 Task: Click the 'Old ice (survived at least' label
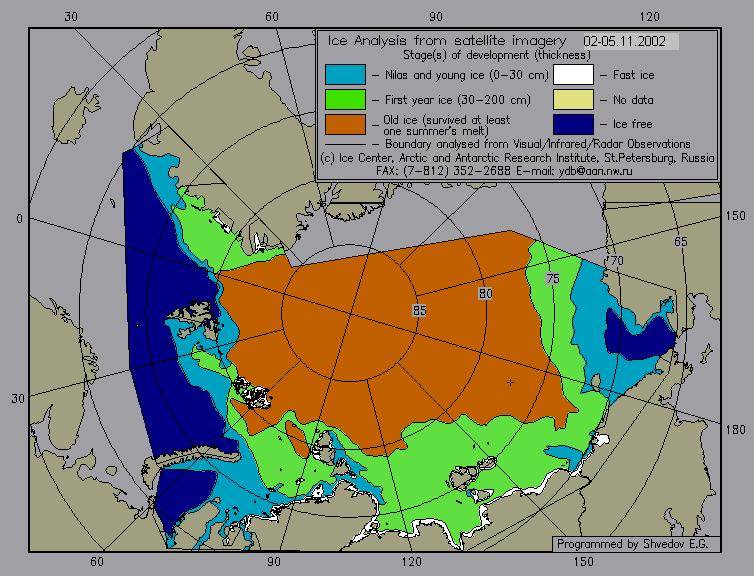(x=447, y=120)
